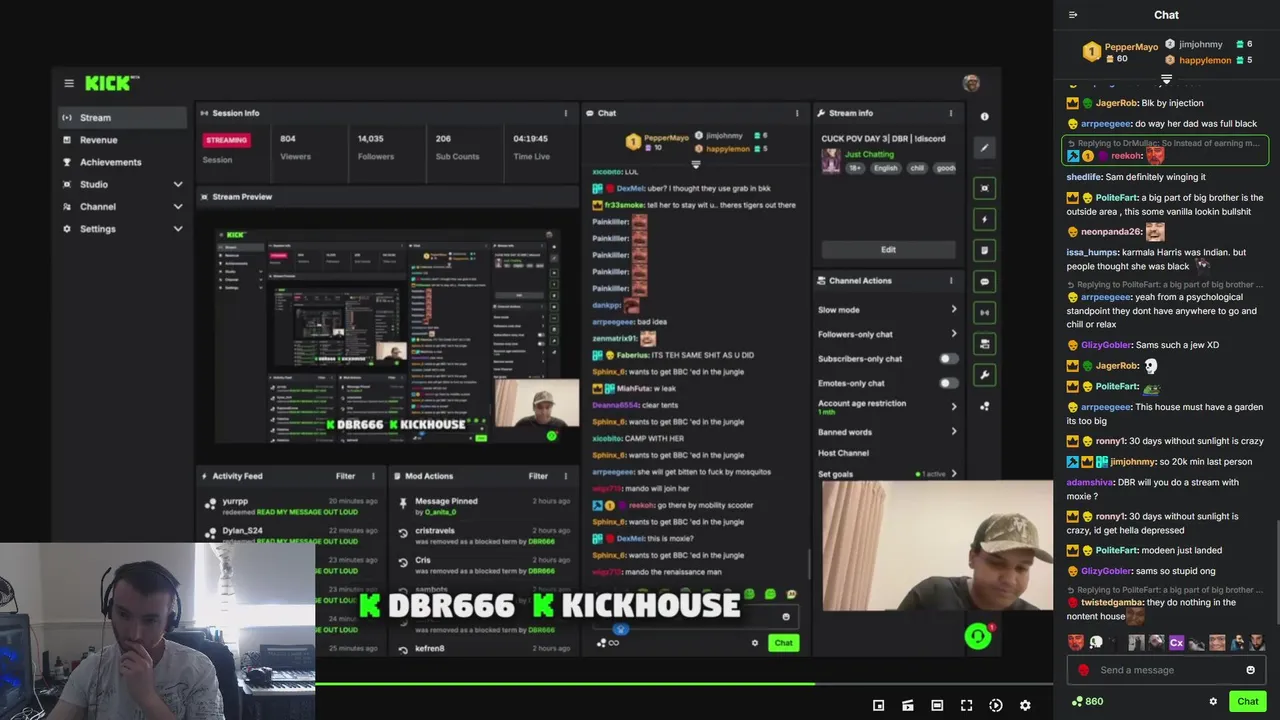Click the info icon in right toolbar
The width and height of the screenshot is (1280, 720).
click(984, 117)
